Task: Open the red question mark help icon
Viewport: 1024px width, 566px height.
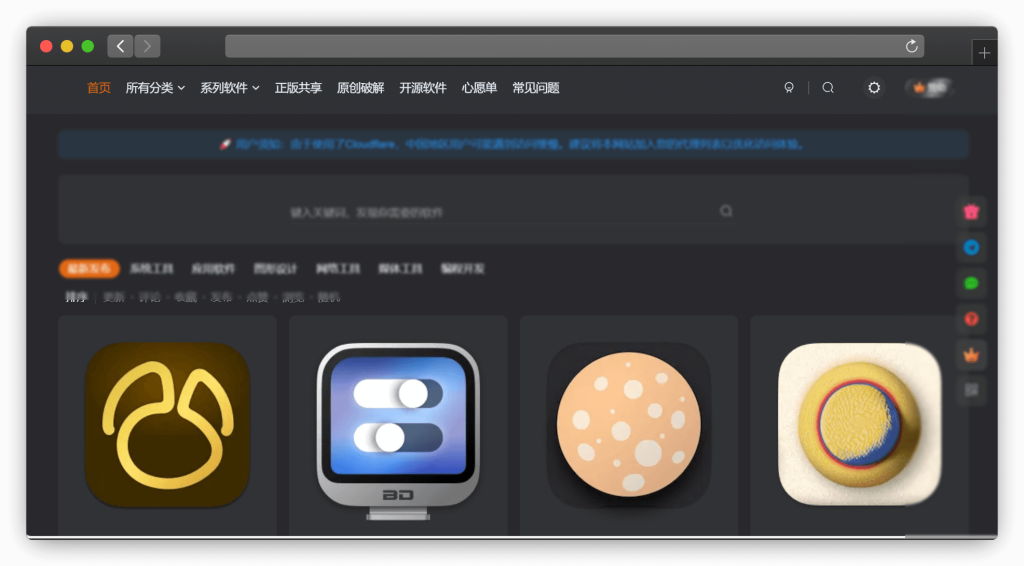Action: tap(970, 320)
